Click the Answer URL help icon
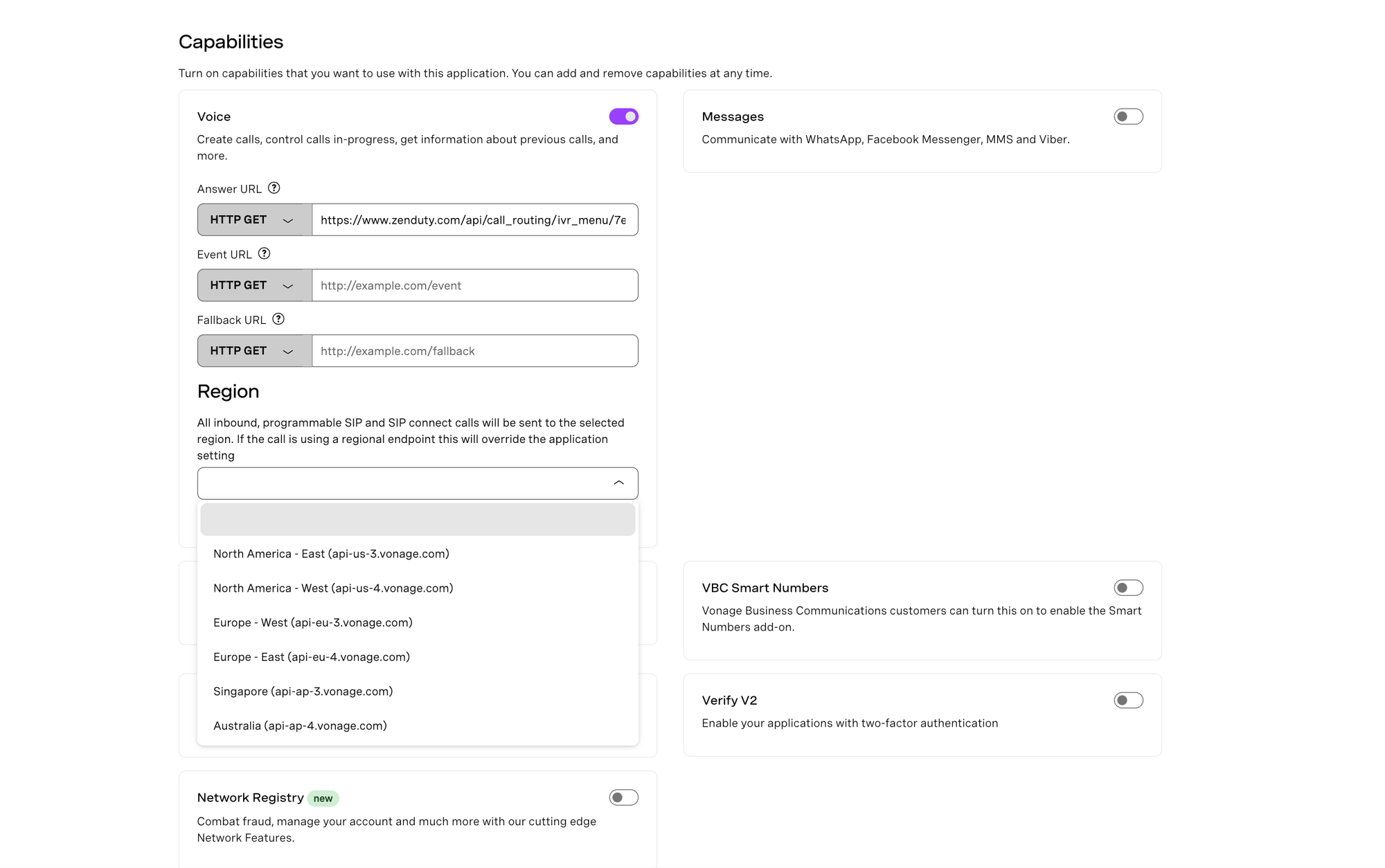Image resolution: width=1385 pixels, height=868 pixels. tap(274, 188)
